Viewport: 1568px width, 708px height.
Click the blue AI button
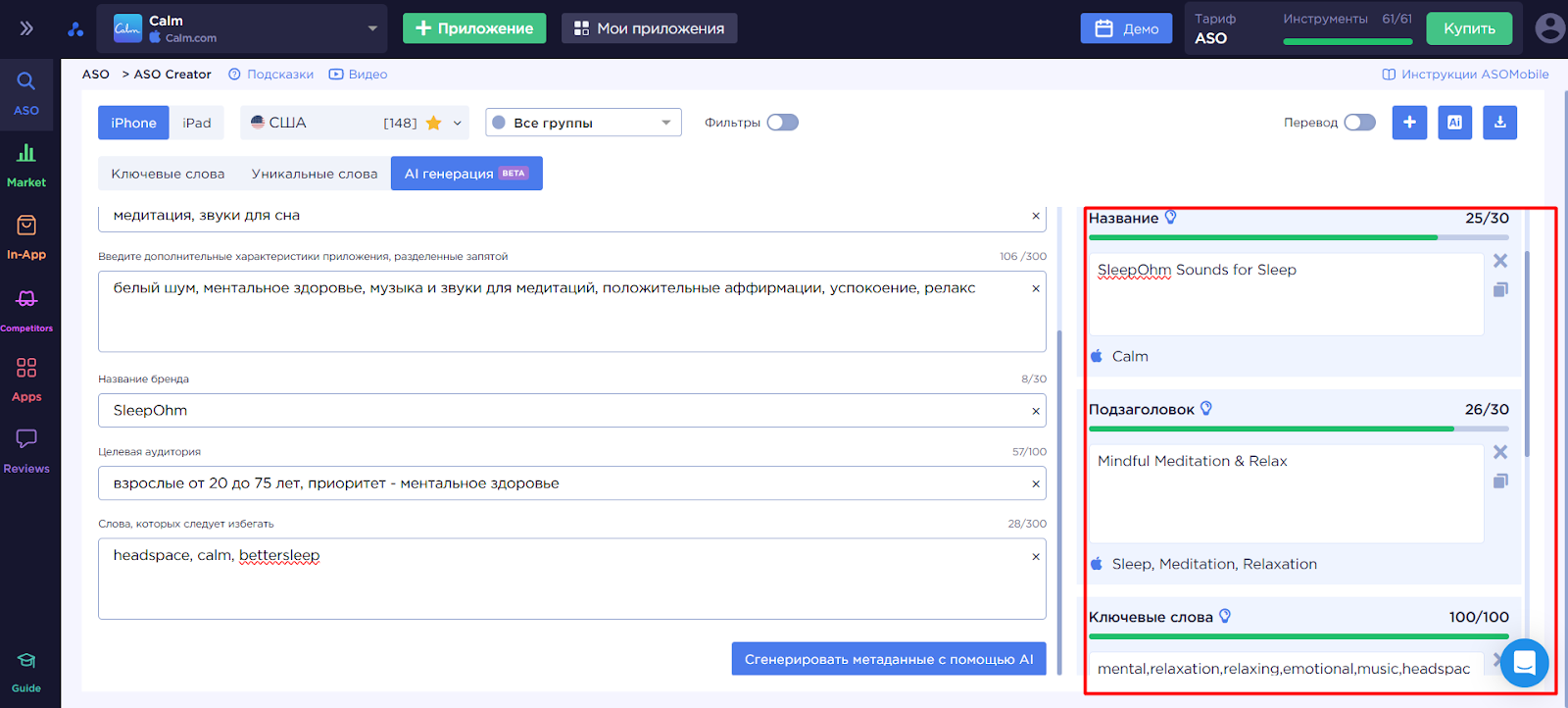(1454, 123)
